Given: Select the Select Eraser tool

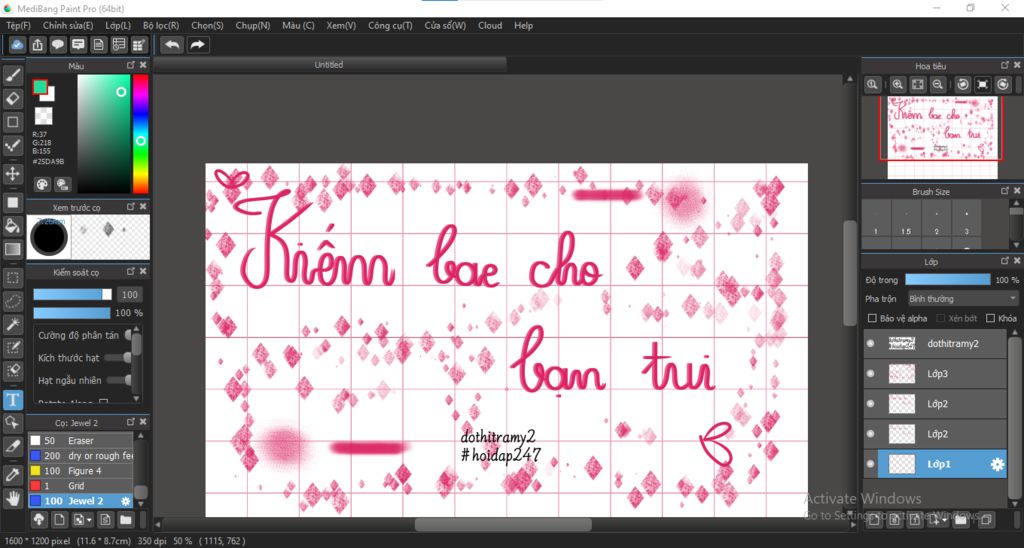Looking at the screenshot, I should click(12, 371).
